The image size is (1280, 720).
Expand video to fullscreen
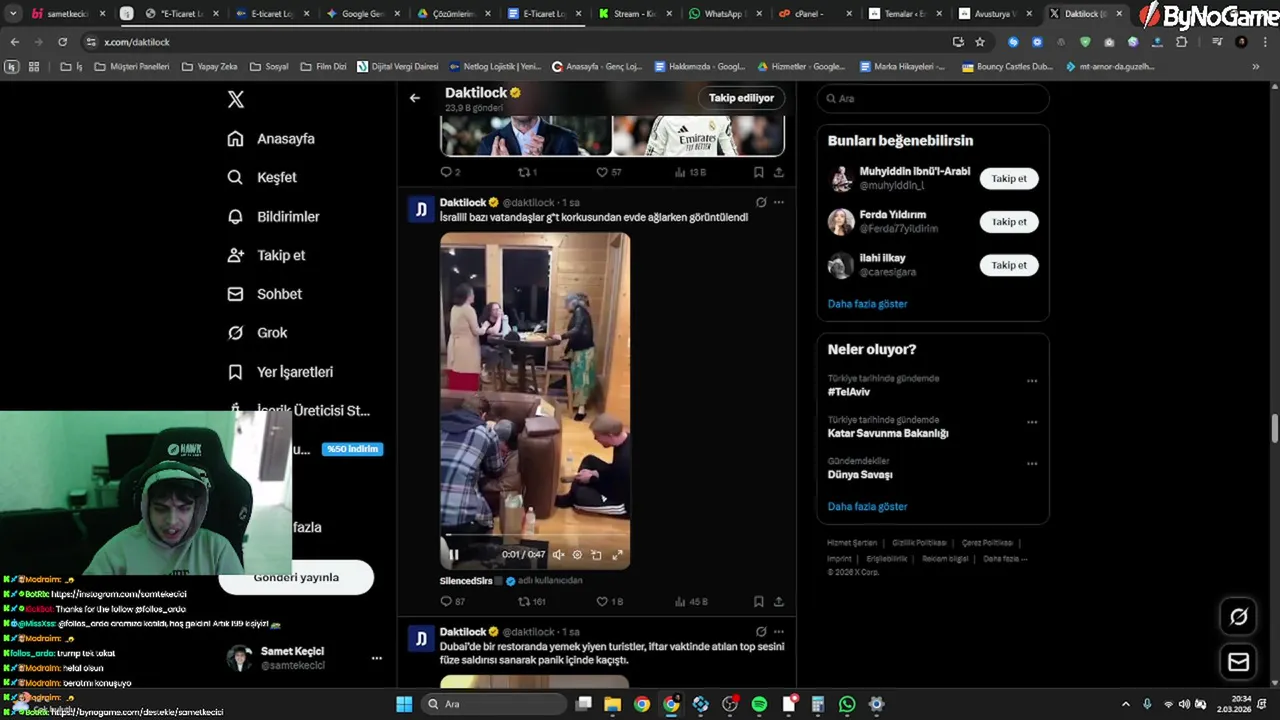[x=617, y=555]
